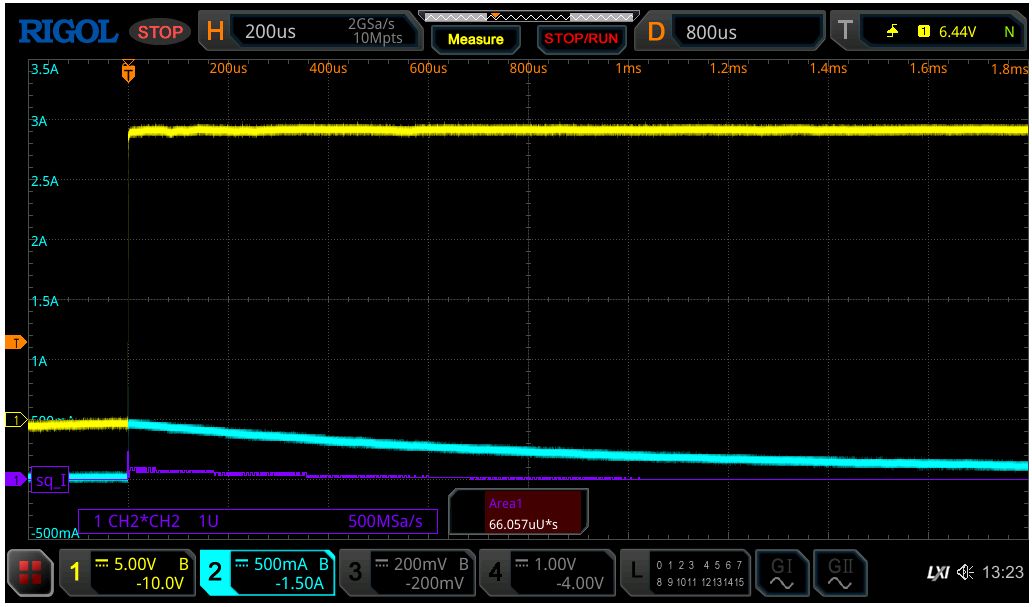Click the purple math sq_I label
This screenshot has height=607, width=1032.
point(49,480)
